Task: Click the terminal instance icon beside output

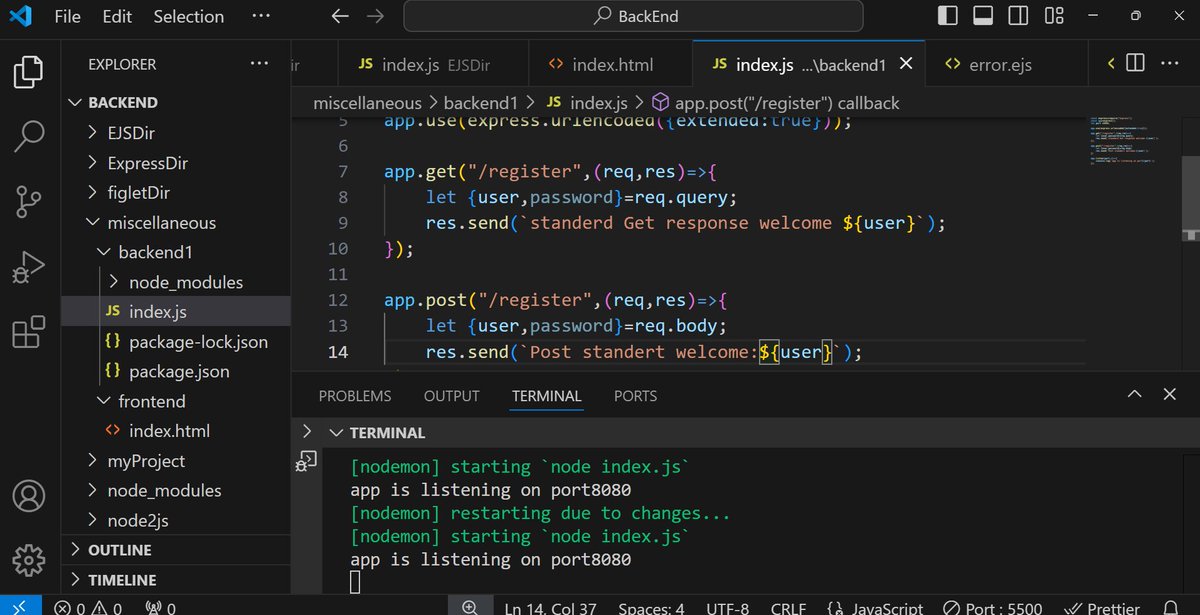Action: tap(307, 460)
